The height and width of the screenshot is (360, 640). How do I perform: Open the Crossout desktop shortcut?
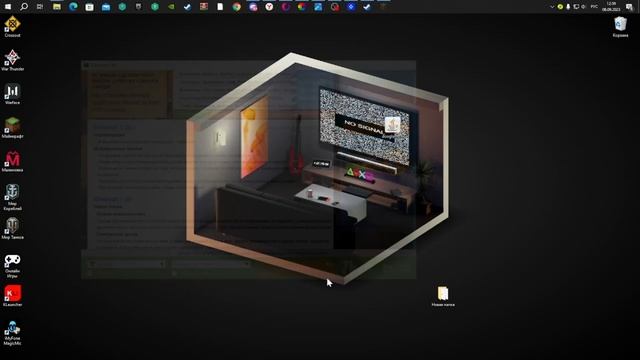click(12, 27)
